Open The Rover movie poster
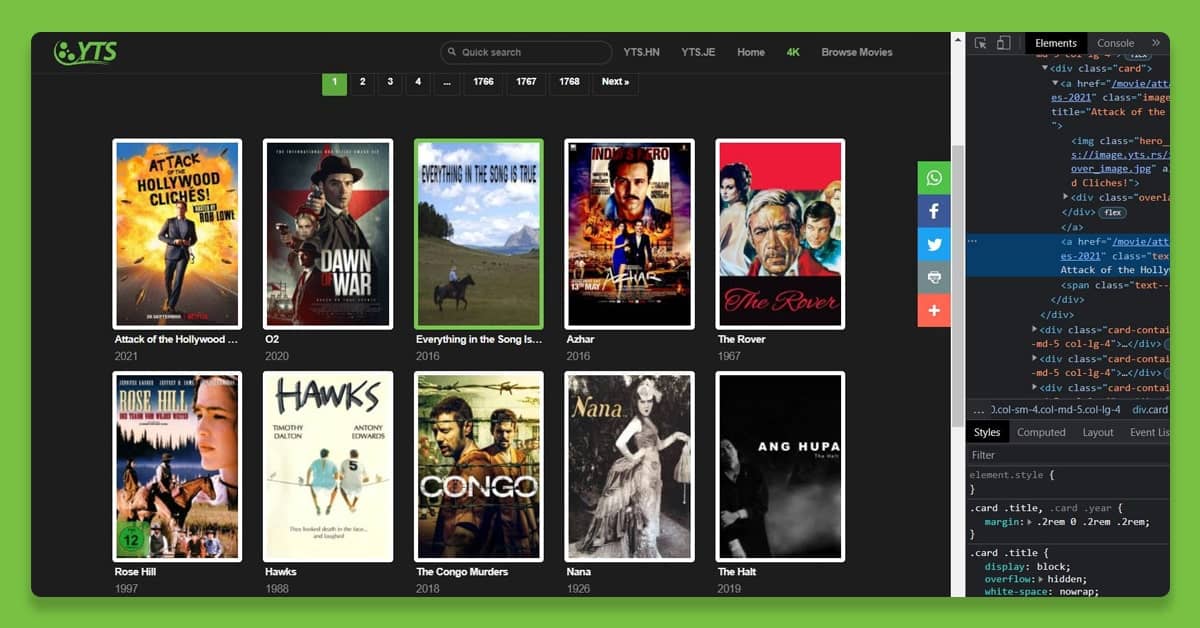Image resolution: width=1200 pixels, height=628 pixels. click(780, 234)
